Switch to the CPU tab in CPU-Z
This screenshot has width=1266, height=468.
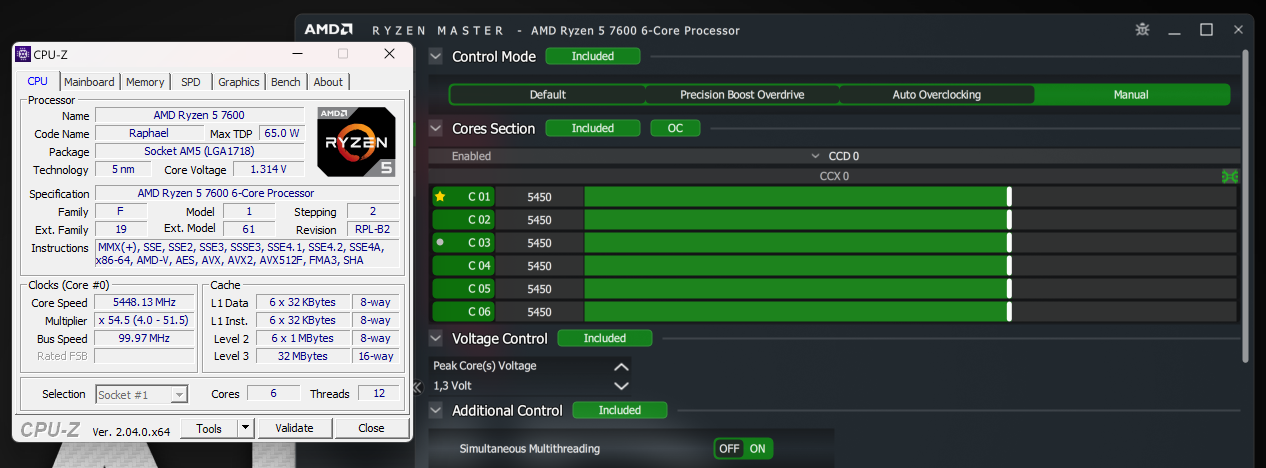click(37, 81)
